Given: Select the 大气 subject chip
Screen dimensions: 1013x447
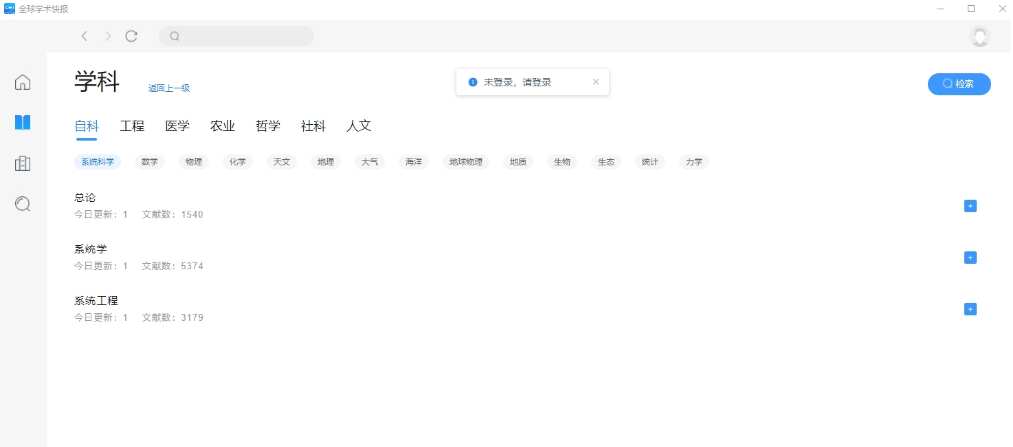Looking at the screenshot, I should coord(370,162).
